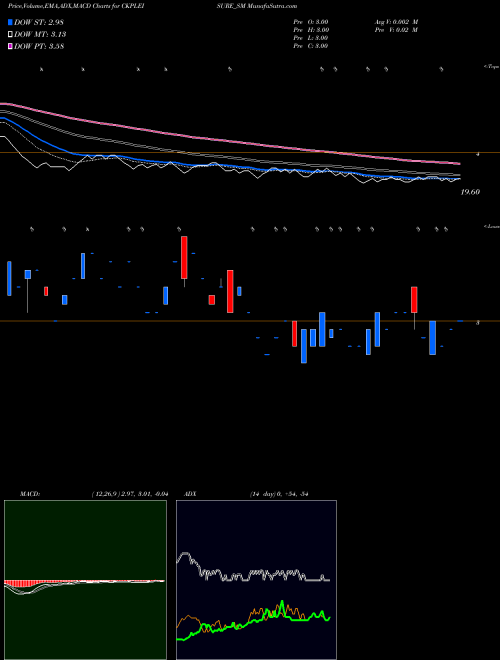This screenshot has height=660, width=500.
Task: Click the axis label '3' on the candlestick chart
Action: (x=478, y=323)
